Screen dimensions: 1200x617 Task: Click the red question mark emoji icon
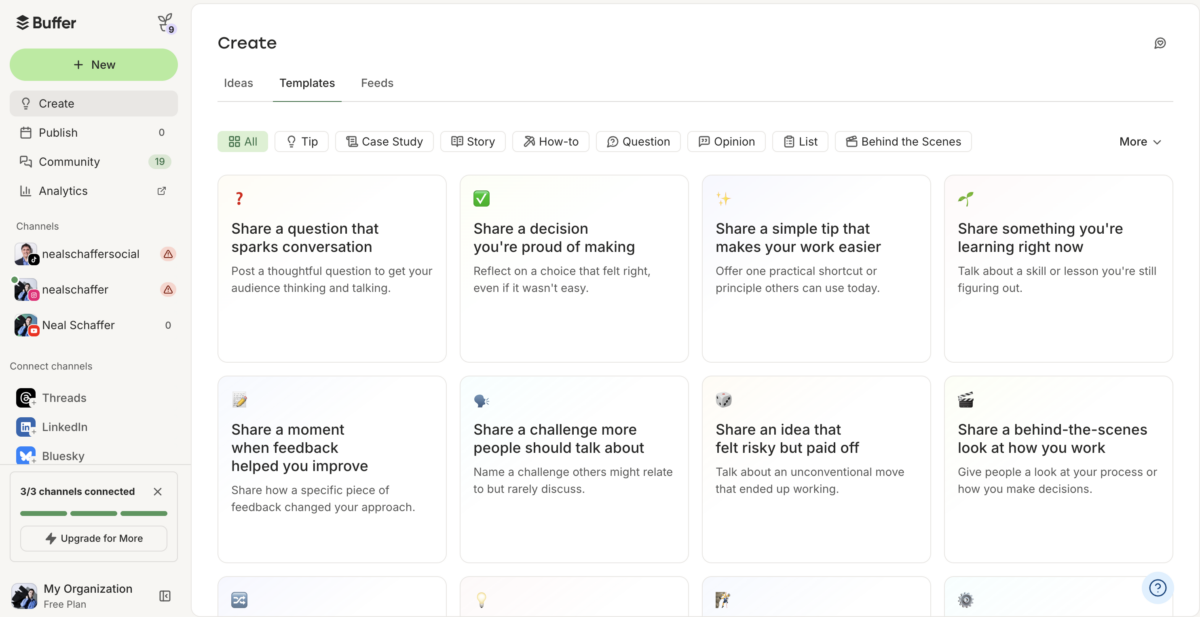[239, 199]
